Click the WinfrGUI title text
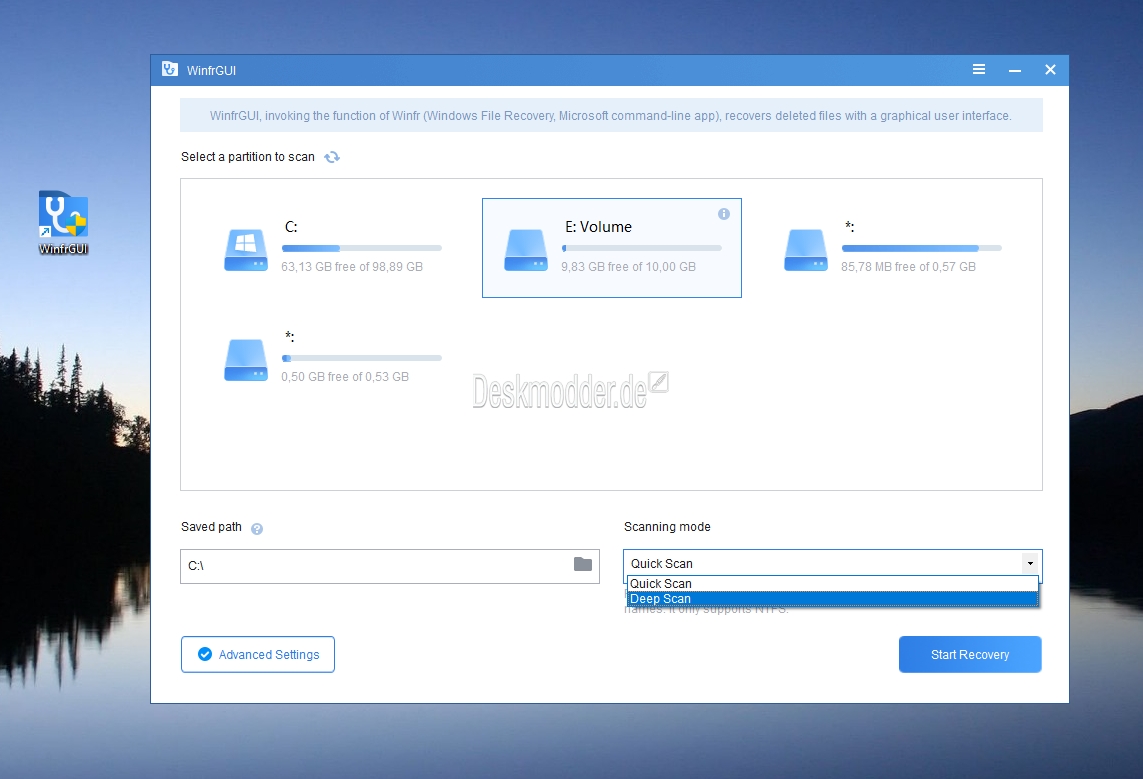This screenshot has height=779, width=1143. (211, 71)
